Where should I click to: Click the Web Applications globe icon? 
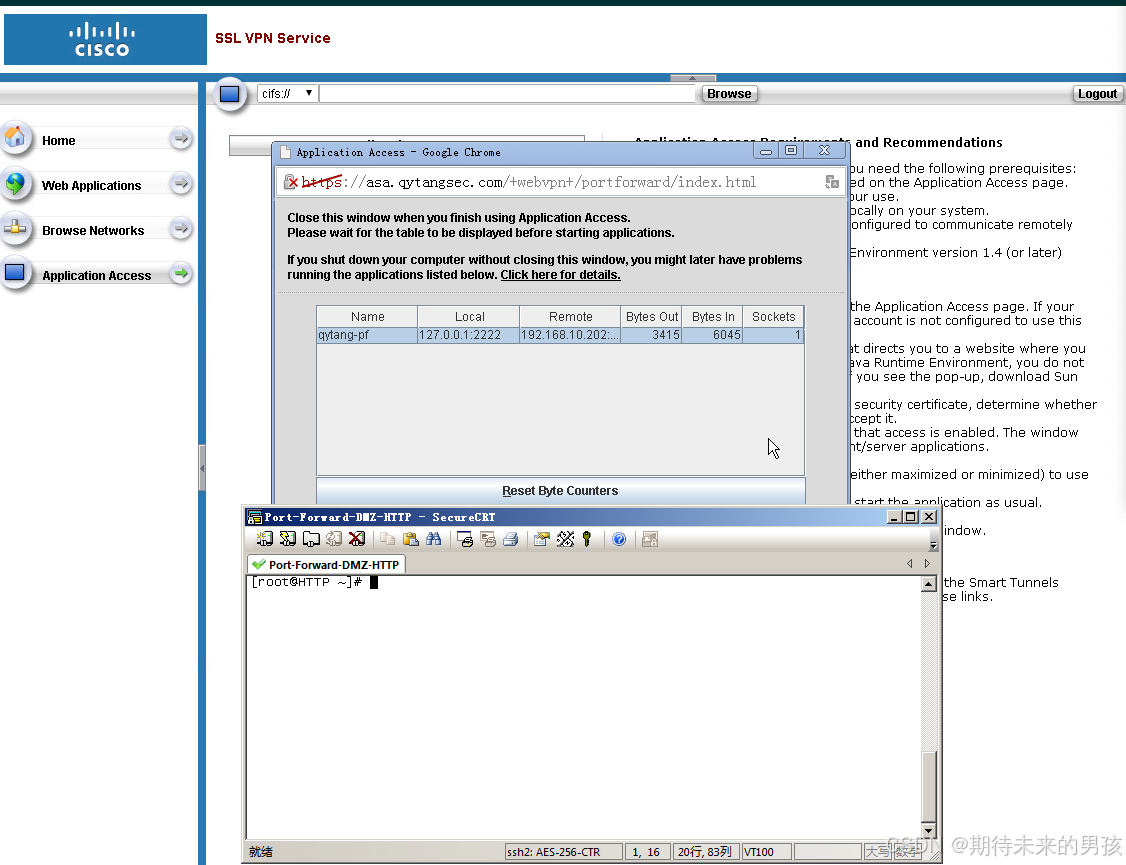15,183
